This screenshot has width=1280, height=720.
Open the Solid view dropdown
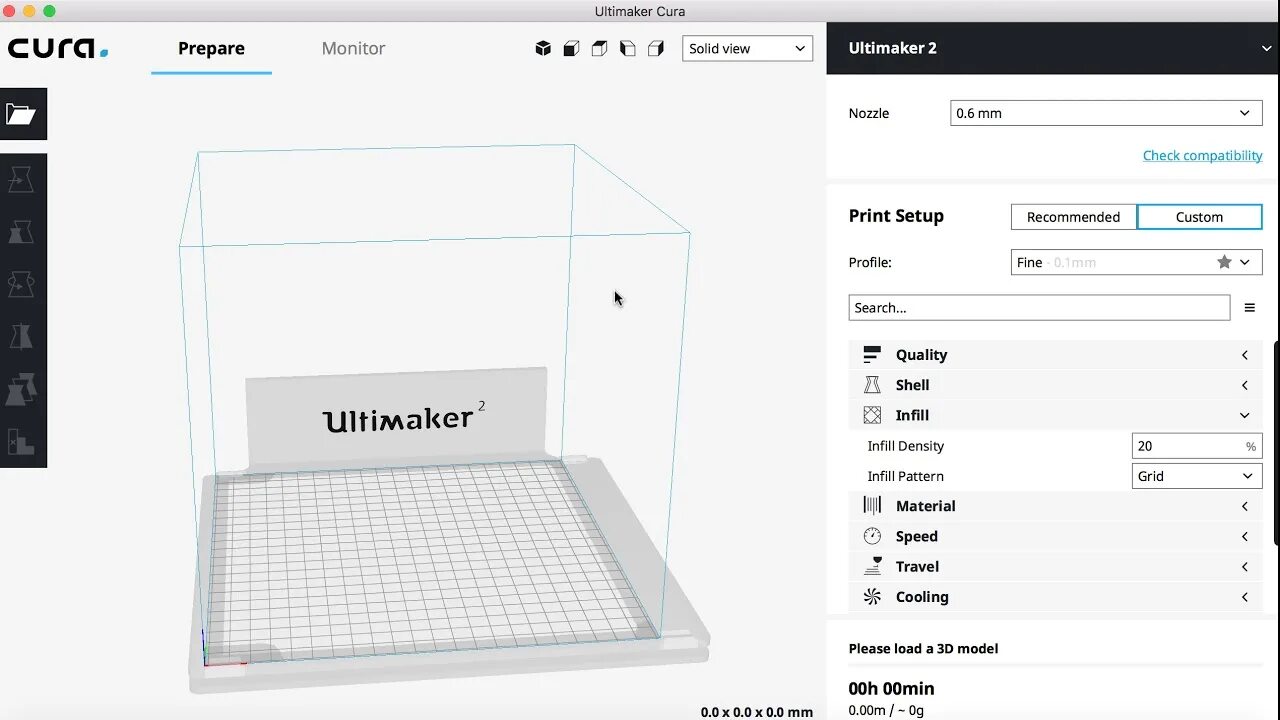[x=747, y=48]
